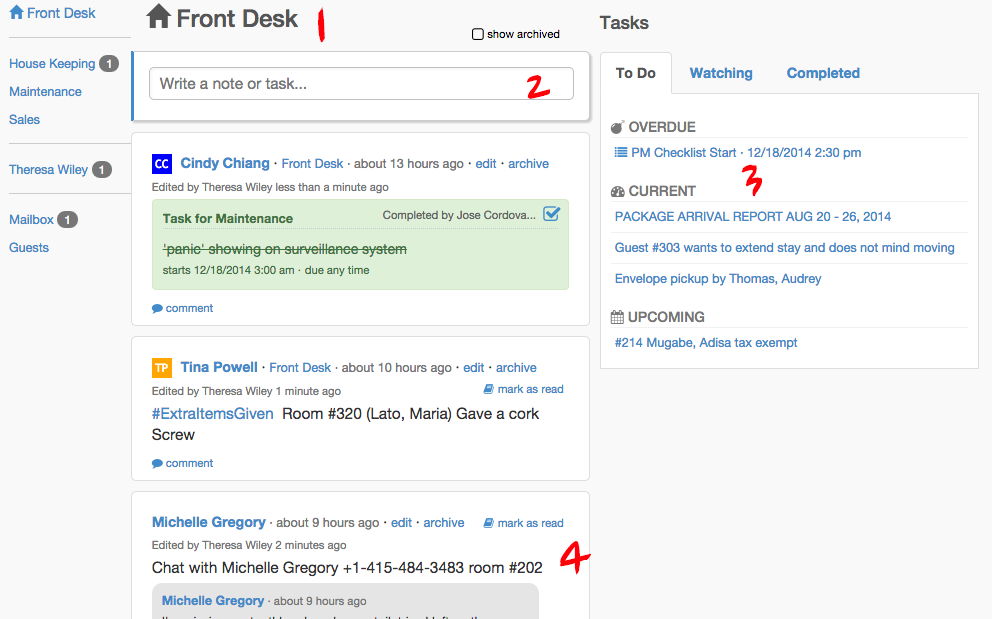Click the TP avatar next to Tina Powell

coord(162,368)
